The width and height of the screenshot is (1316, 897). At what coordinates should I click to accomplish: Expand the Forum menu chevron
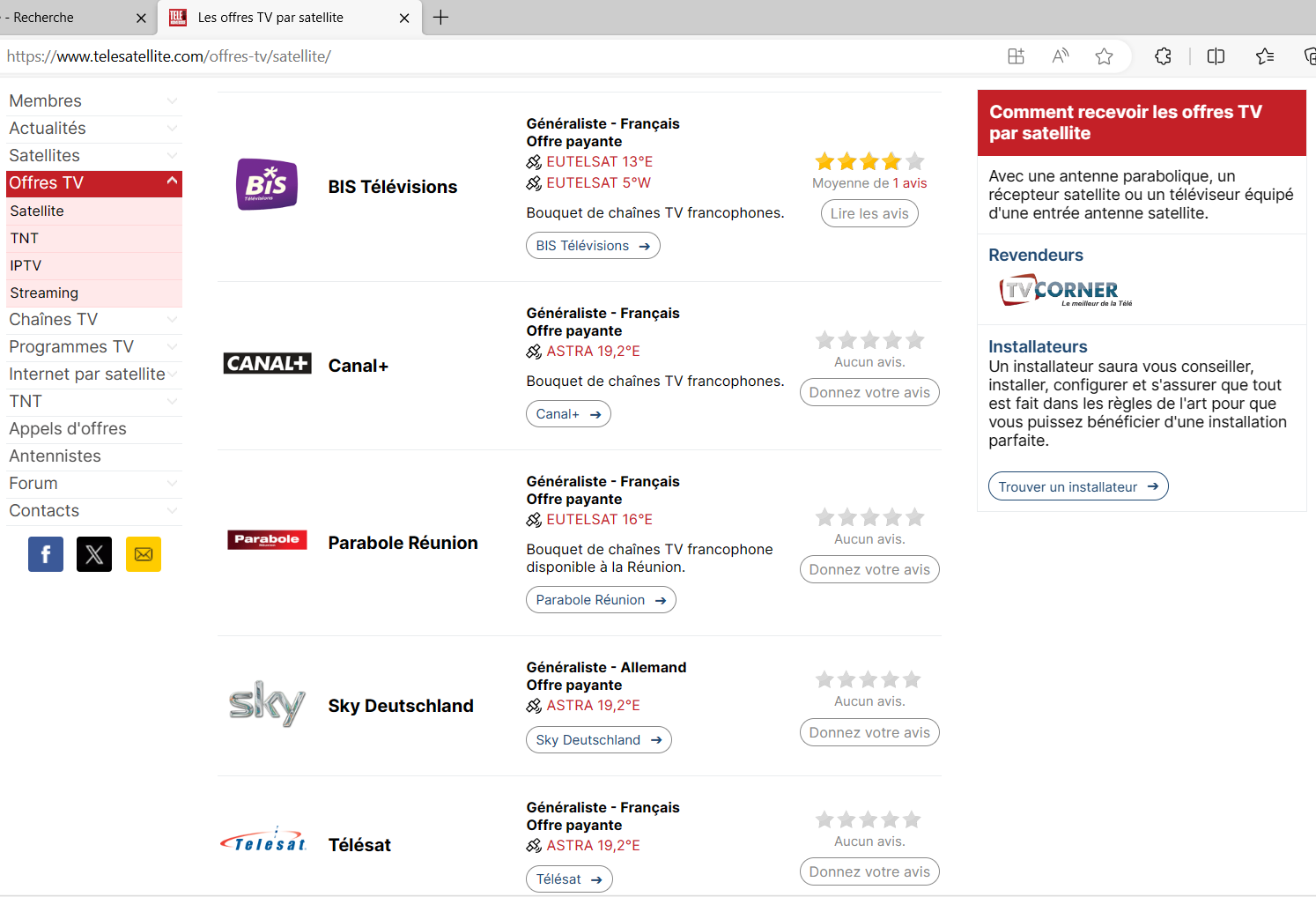(173, 484)
